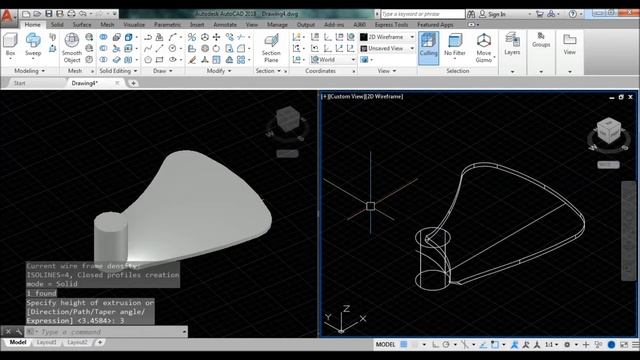Click the Move Gizmo tool
Image resolution: width=640 pixels, height=360 pixels.
484,48
